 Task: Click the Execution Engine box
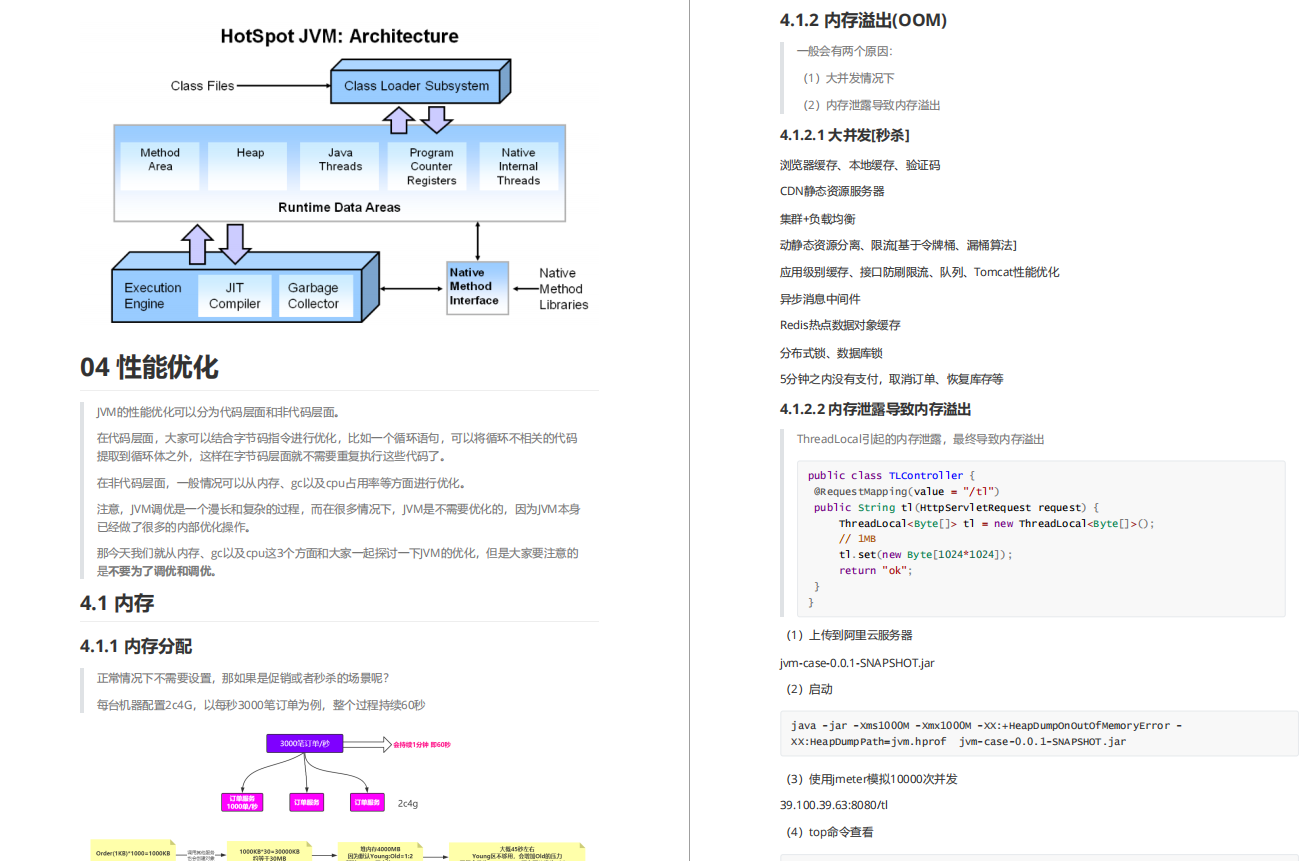pos(152,294)
